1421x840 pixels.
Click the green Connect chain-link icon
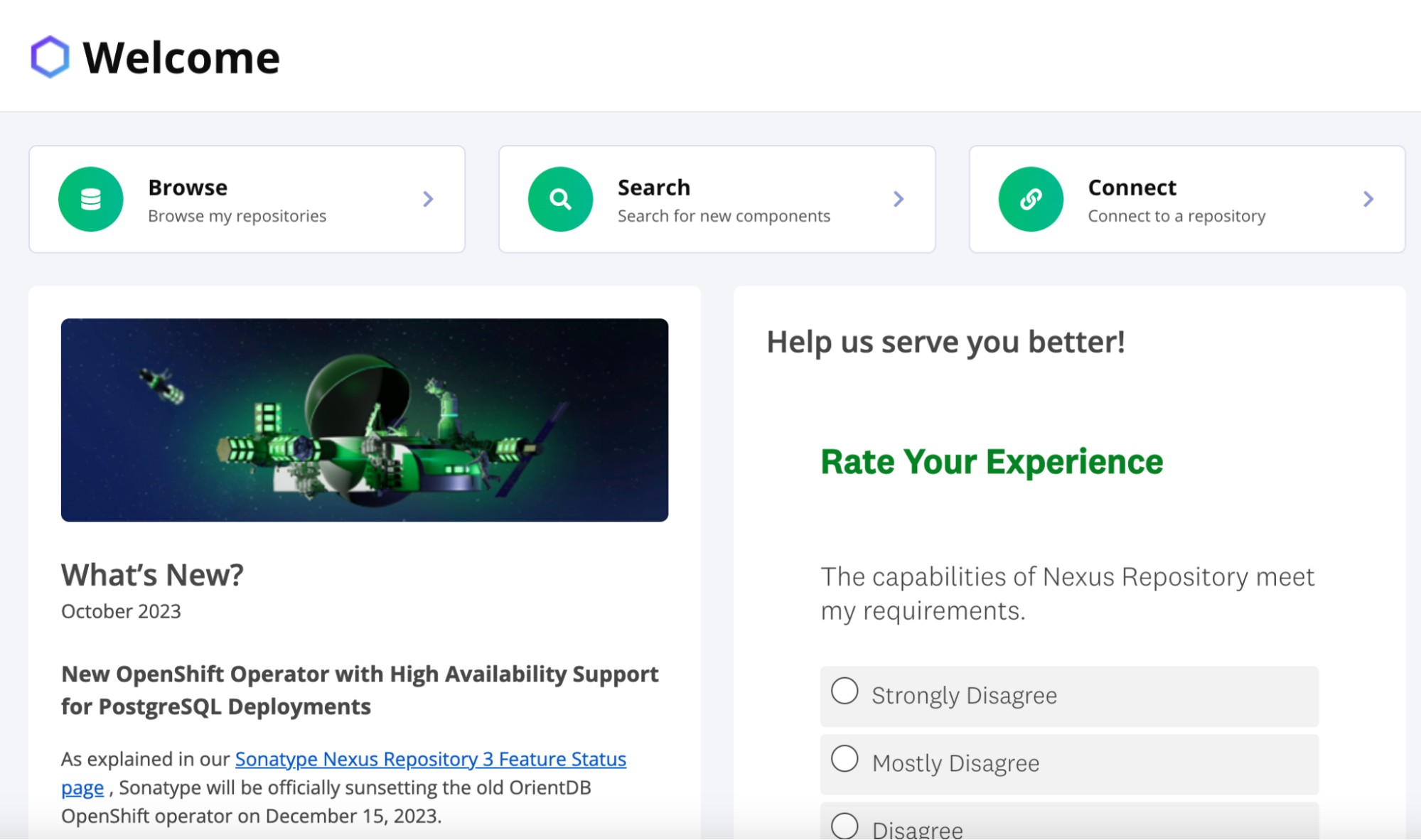[x=1030, y=199]
